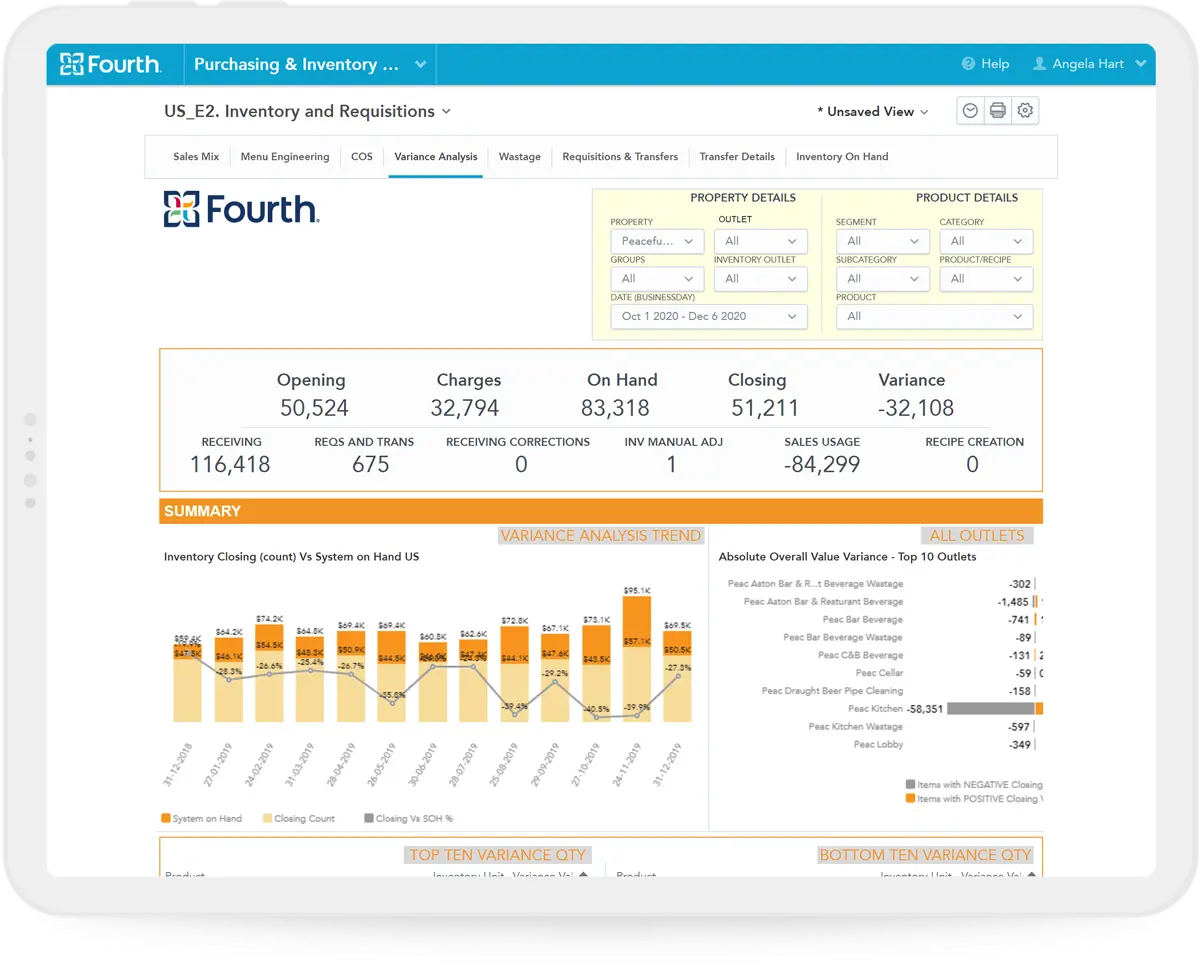Click the print icon
The image size is (1200, 971).
pos(997,111)
